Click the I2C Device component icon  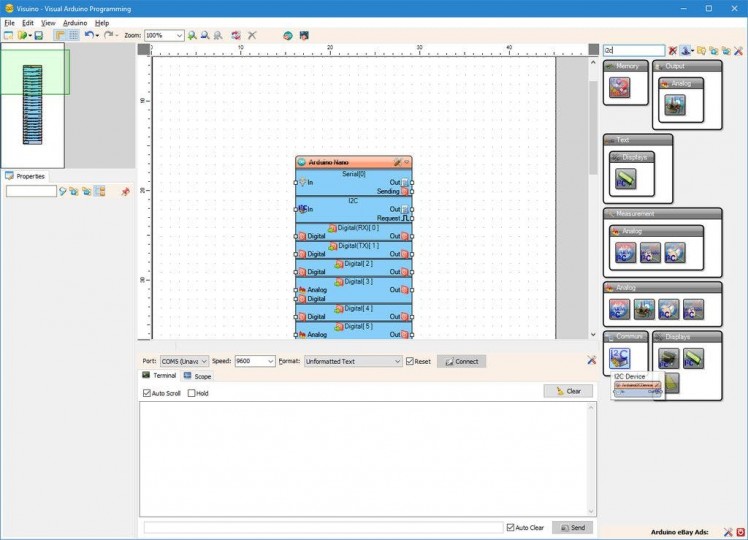coord(620,356)
